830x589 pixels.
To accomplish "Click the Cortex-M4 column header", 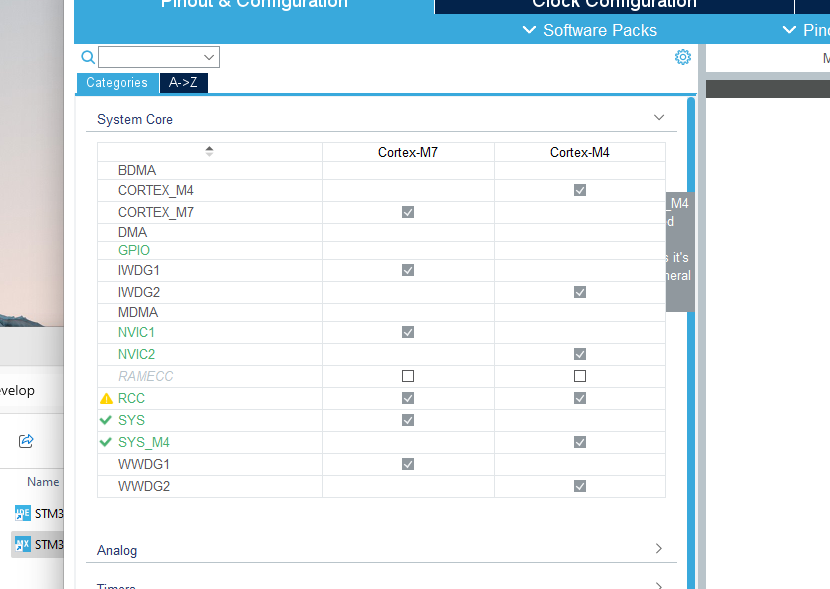I will click(580, 152).
